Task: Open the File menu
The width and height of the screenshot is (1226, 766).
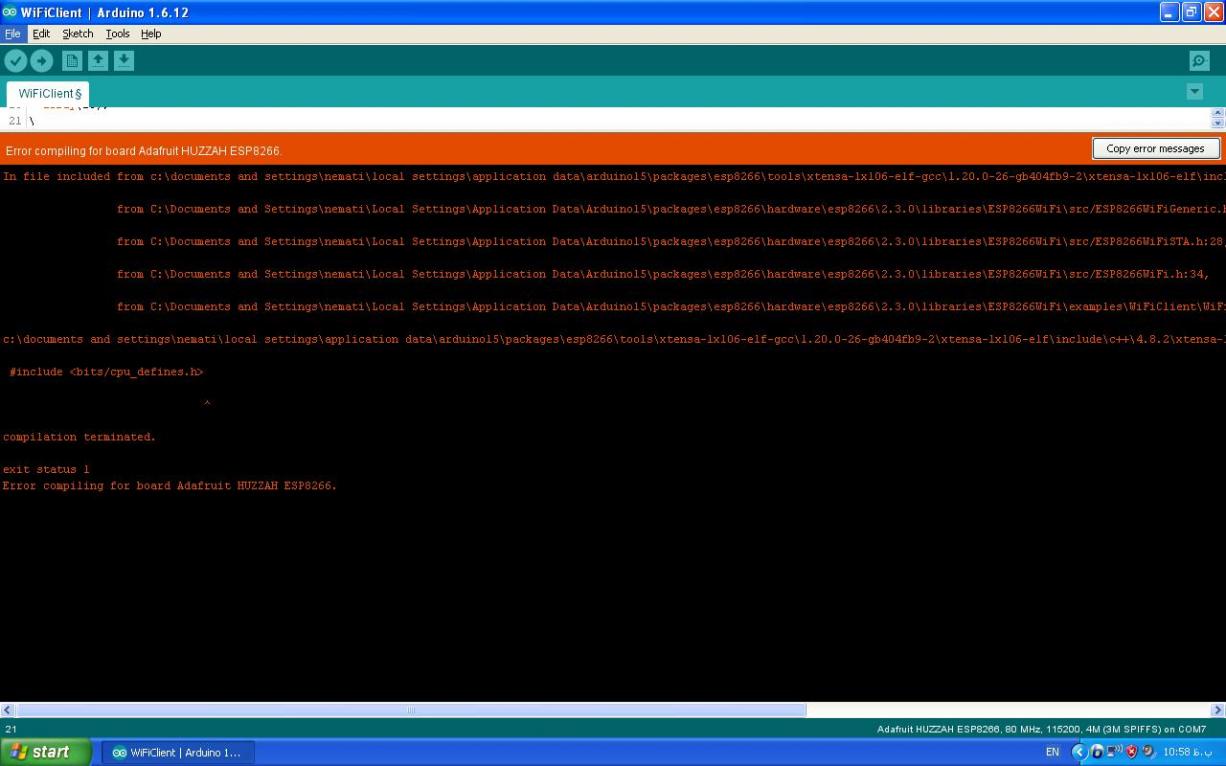Action: tap(12, 34)
